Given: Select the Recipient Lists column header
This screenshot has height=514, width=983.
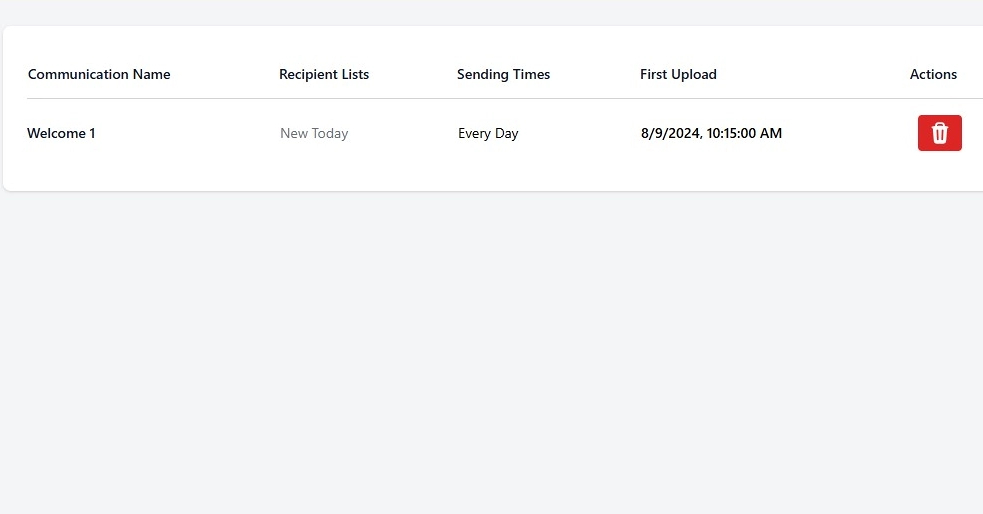Looking at the screenshot, I should coord(324,74).
